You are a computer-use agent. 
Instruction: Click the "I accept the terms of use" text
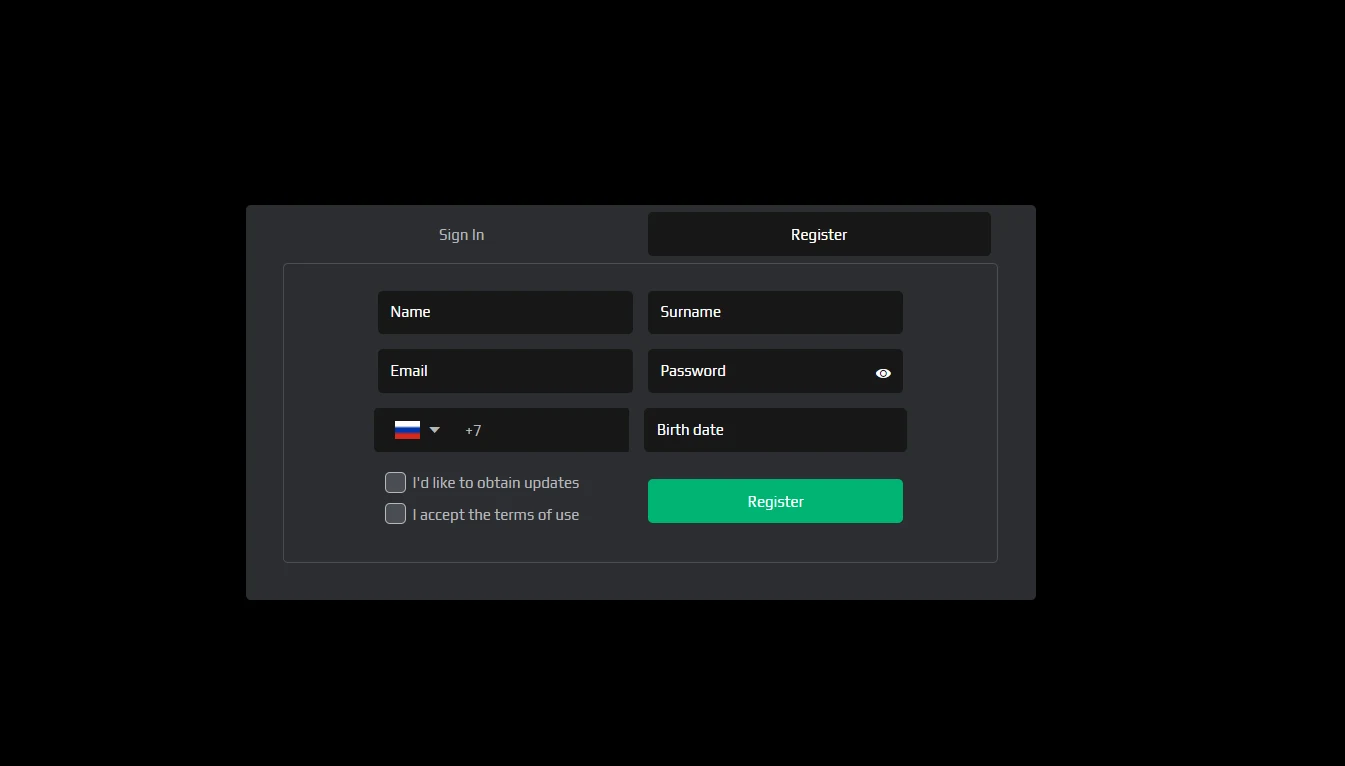[x=496, y=515]
